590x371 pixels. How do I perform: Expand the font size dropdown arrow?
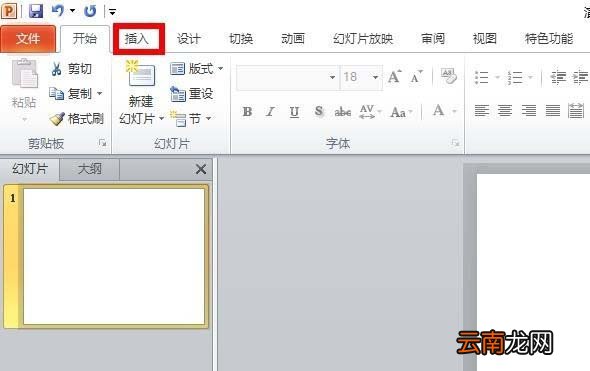click(376, 77)
